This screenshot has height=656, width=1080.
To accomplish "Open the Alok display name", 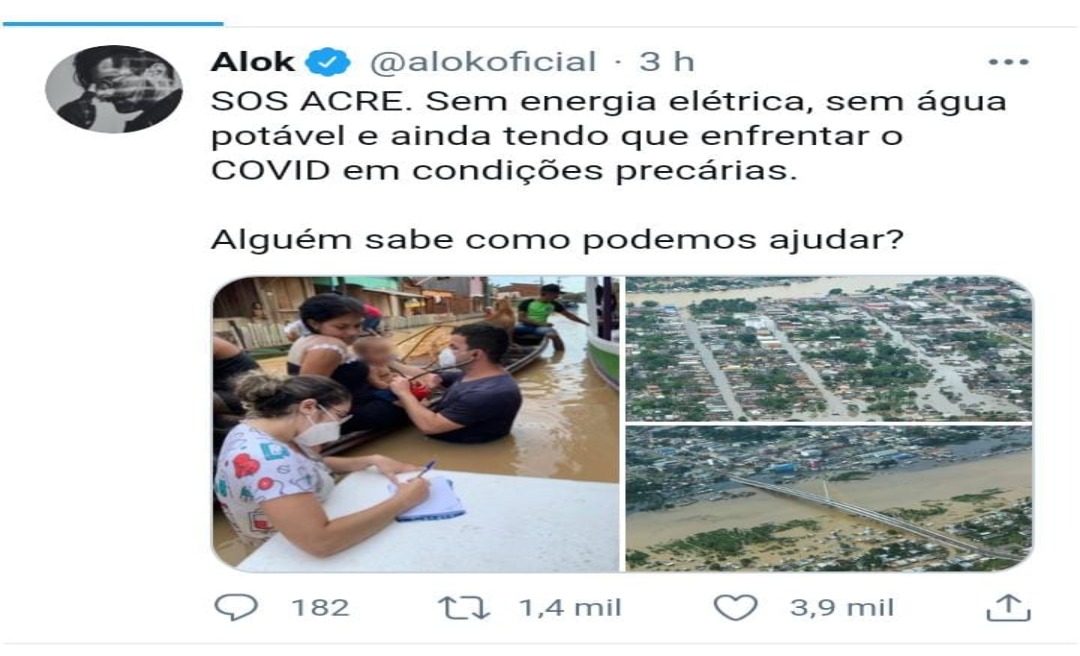I will tap(253, 62).
